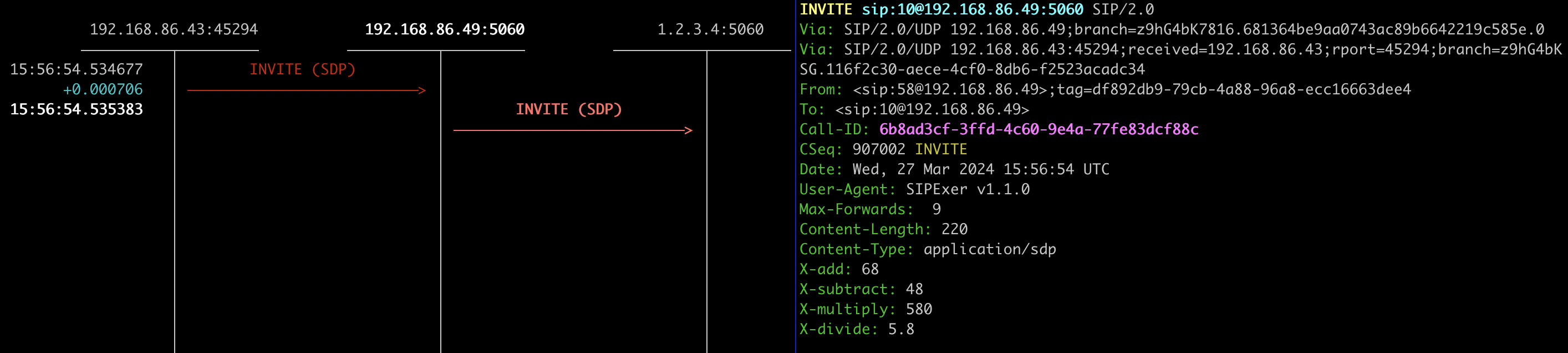1568x353 pixels.
Task: Click the From header sip:58@192.168.86.49
Action: (x=1105, y=89)
